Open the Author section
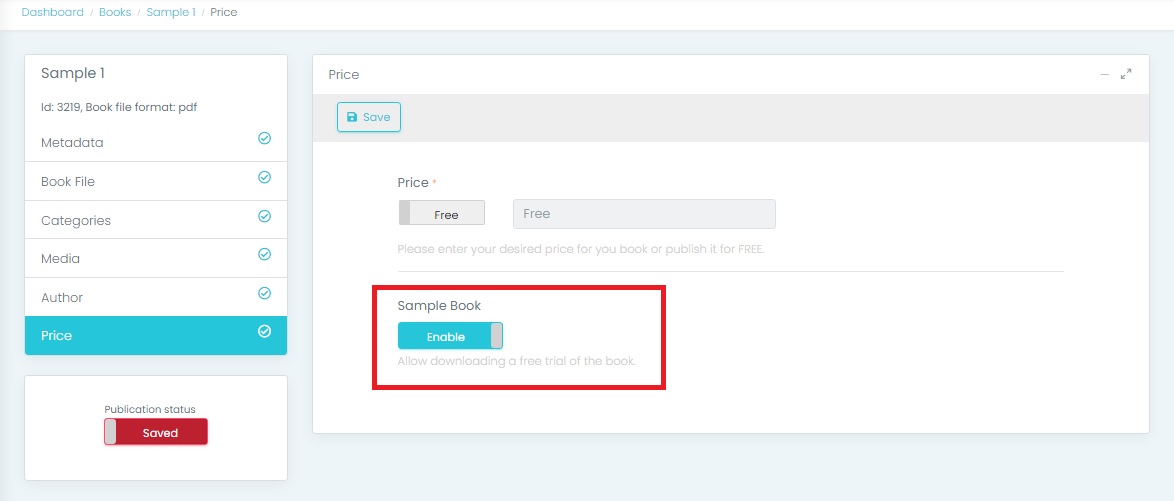Image resolution: width=1174 pixels, height=501 pixels. tap(62, 298)
